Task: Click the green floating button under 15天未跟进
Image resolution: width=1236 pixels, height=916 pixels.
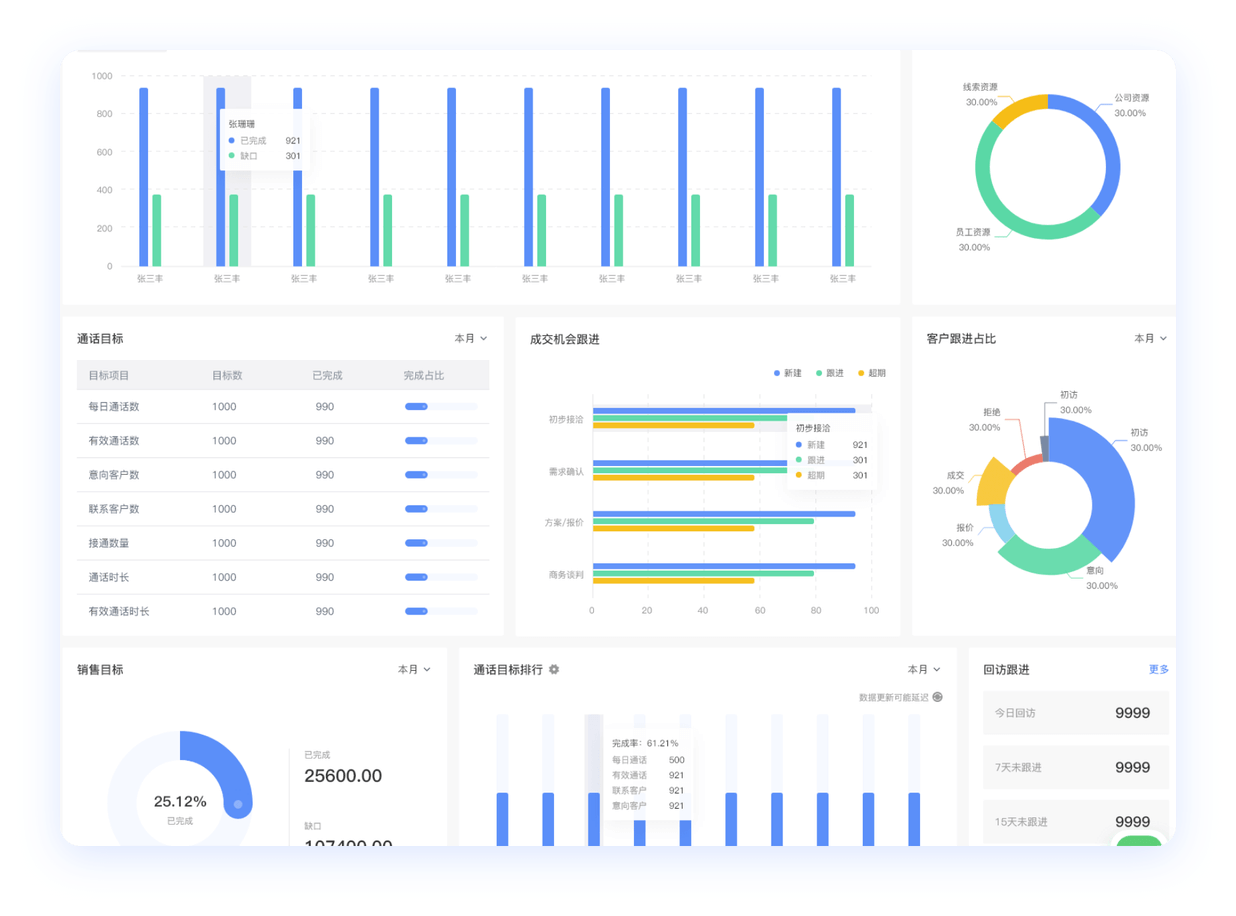Action: tap(1139, 841)
